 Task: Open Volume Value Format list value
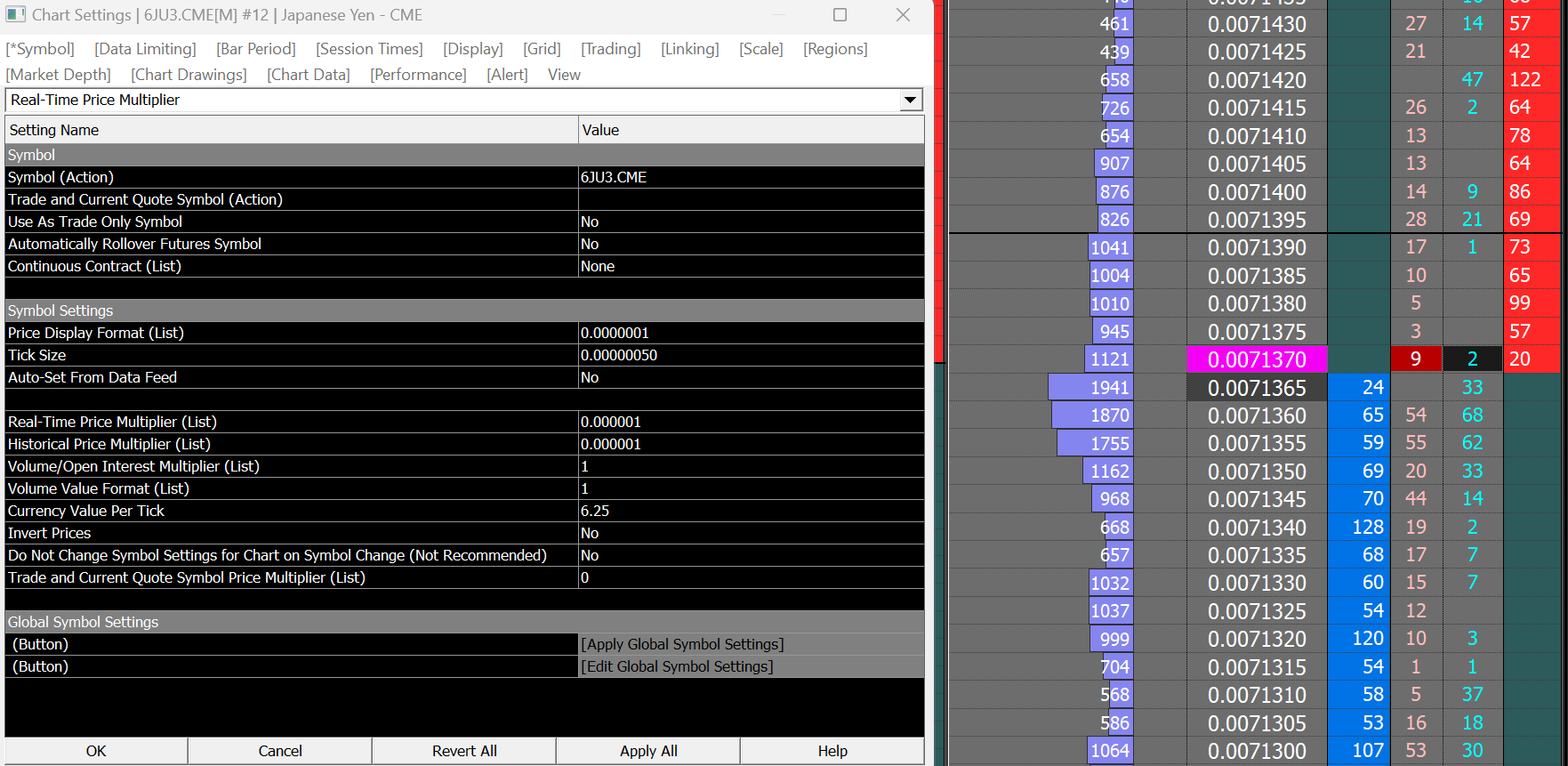pos(751,488)
